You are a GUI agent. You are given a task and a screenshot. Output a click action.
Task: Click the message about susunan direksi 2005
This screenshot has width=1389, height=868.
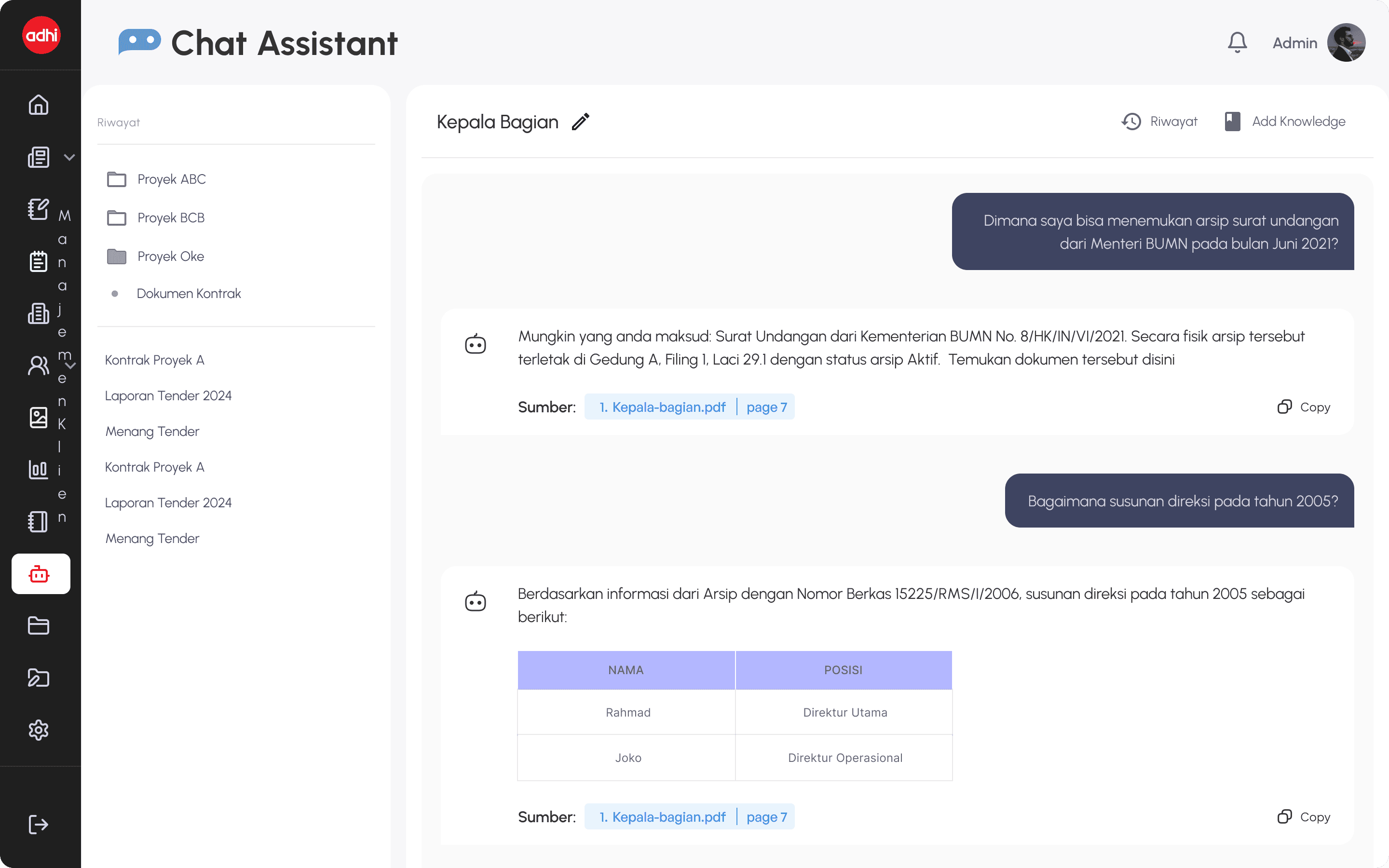pos(1180,501)
